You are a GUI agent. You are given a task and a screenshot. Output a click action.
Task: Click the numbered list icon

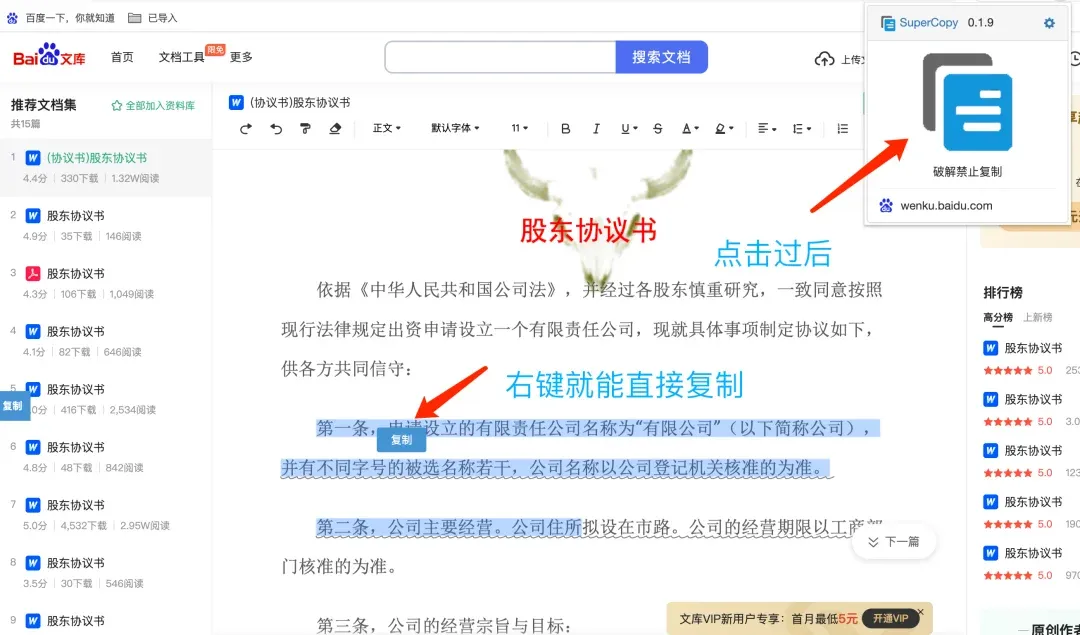pos(842,129)
